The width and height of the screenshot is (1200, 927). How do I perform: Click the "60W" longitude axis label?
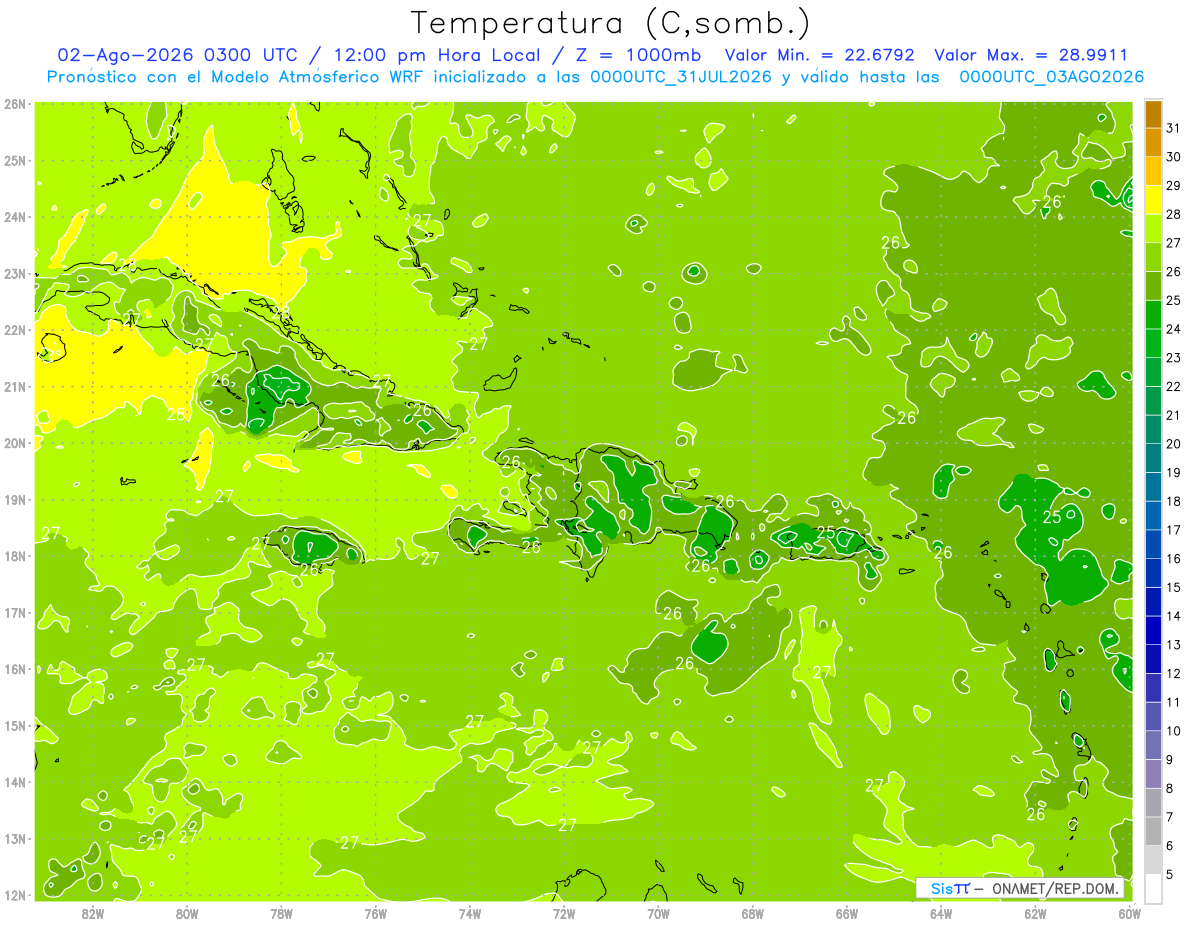[x=1130, y=913]
